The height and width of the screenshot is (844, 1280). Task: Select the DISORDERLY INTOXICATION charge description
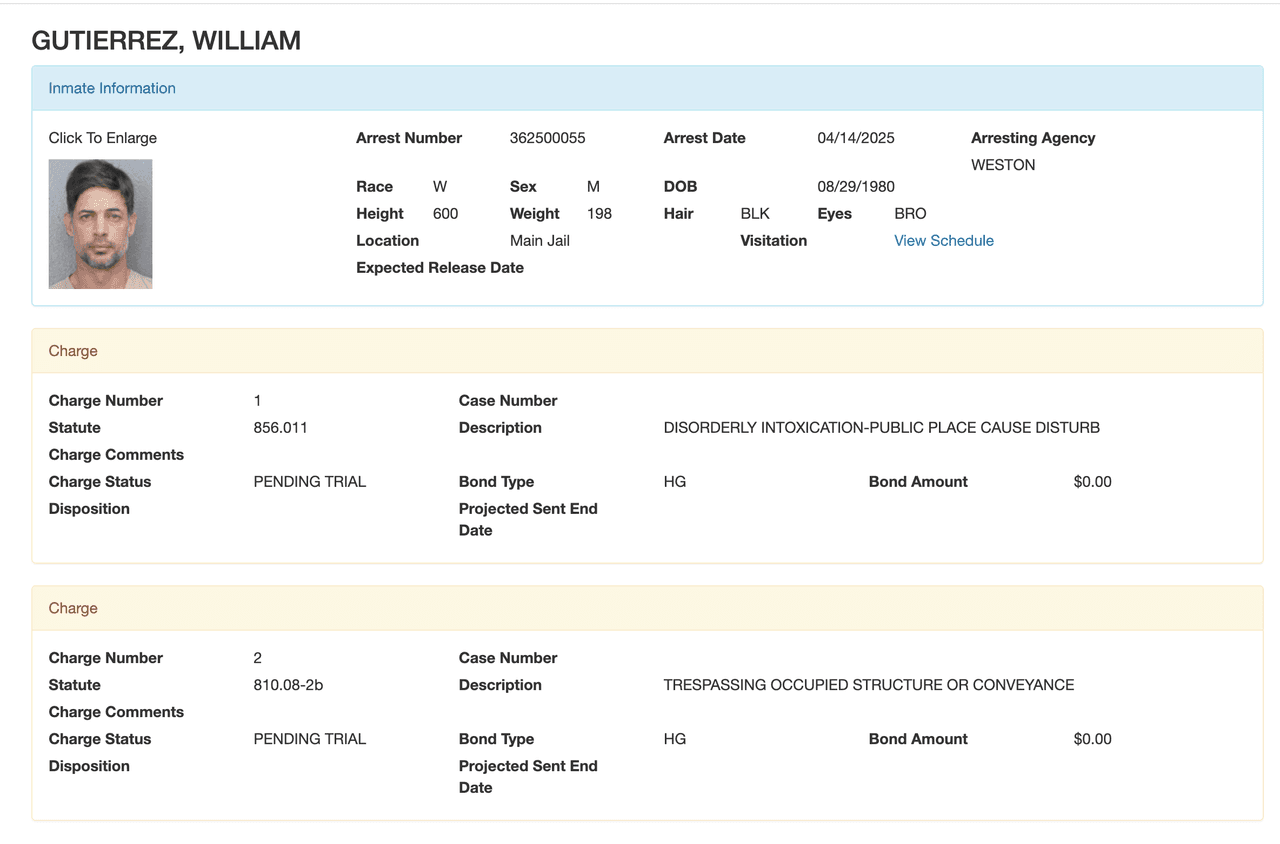point(881,427)
